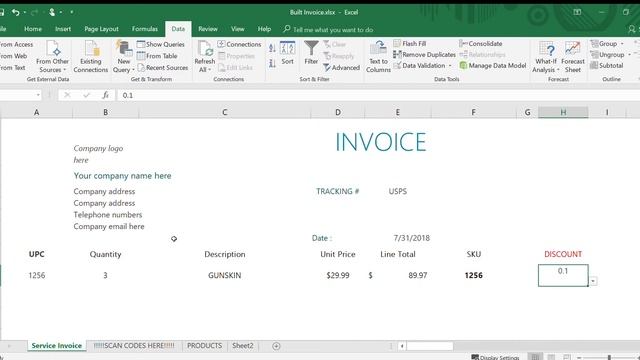Screen dimensions: 640x360
Task: Expand the Group dropdown arrow
Action: coord(622,44)
